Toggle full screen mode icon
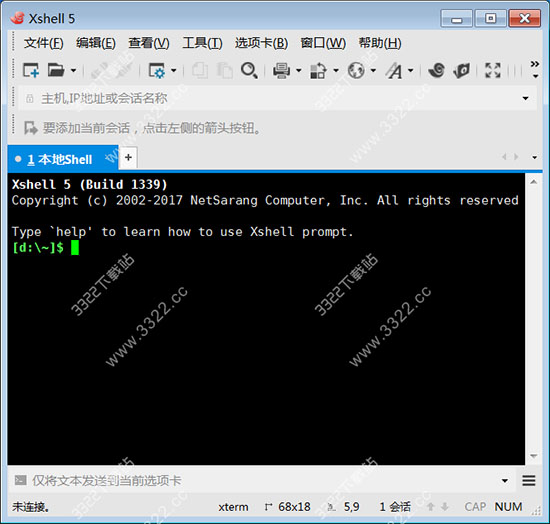 (x=492, y=70)
